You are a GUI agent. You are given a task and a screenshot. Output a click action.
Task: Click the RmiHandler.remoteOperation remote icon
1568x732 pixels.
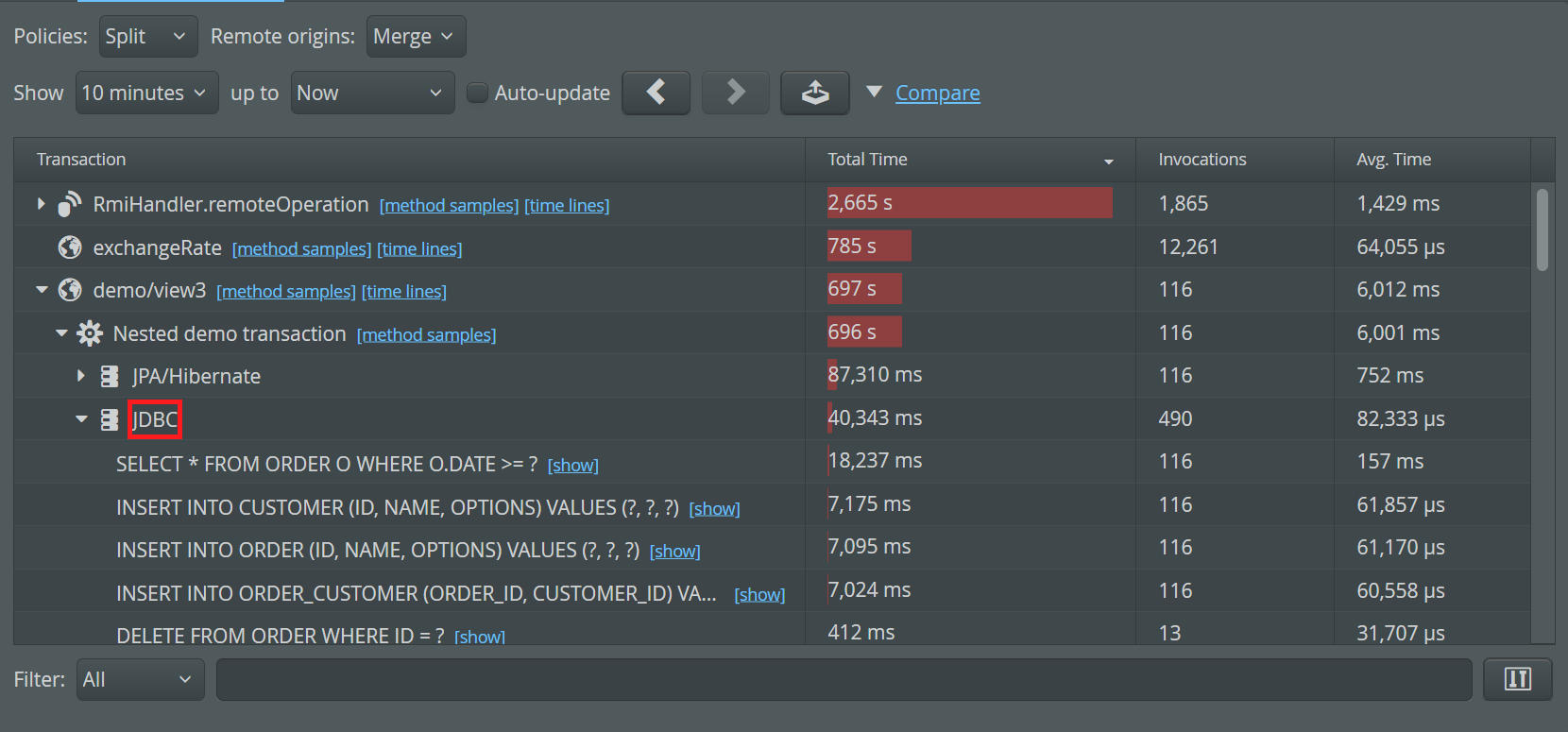[x=70, y=204]
